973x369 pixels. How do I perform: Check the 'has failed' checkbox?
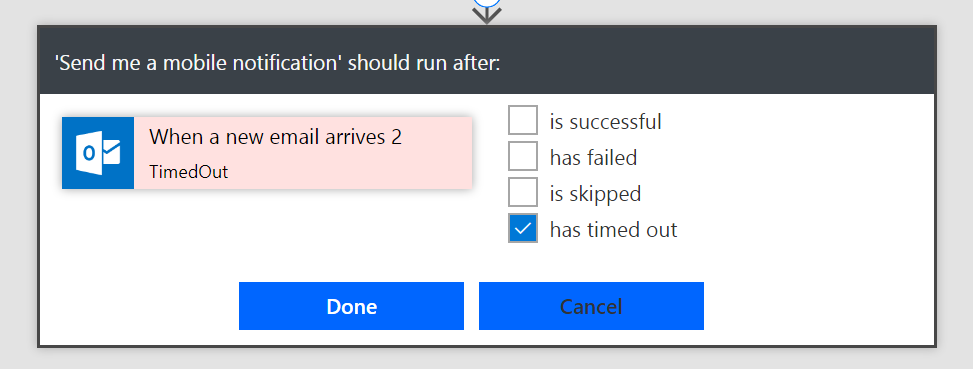pos(522,156)
